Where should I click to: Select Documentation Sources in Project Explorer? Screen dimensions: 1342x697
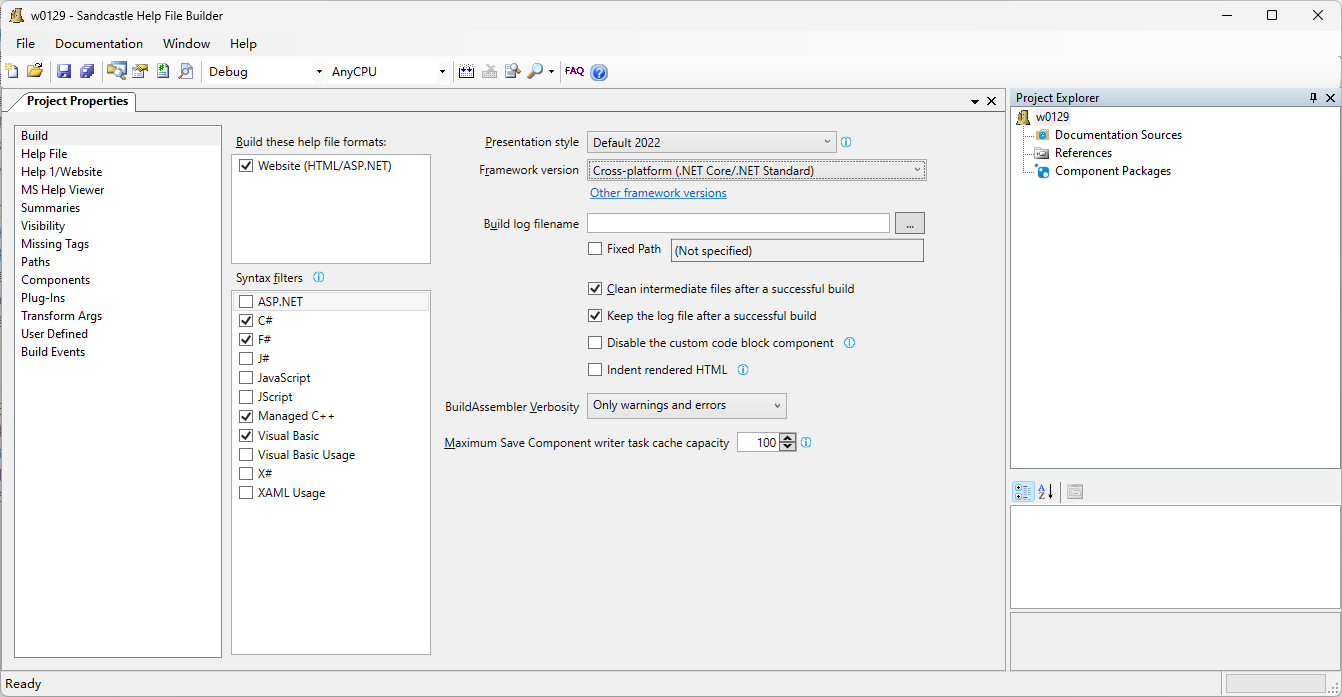pos(1118,135)
